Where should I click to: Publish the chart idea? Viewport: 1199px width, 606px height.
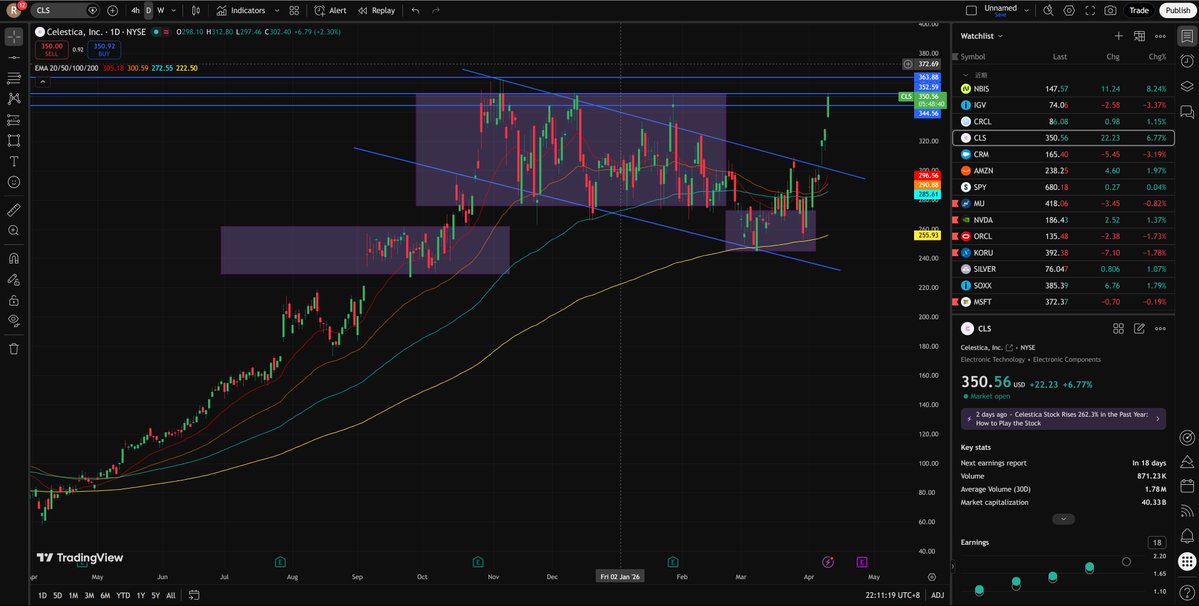click(1178, 11)
